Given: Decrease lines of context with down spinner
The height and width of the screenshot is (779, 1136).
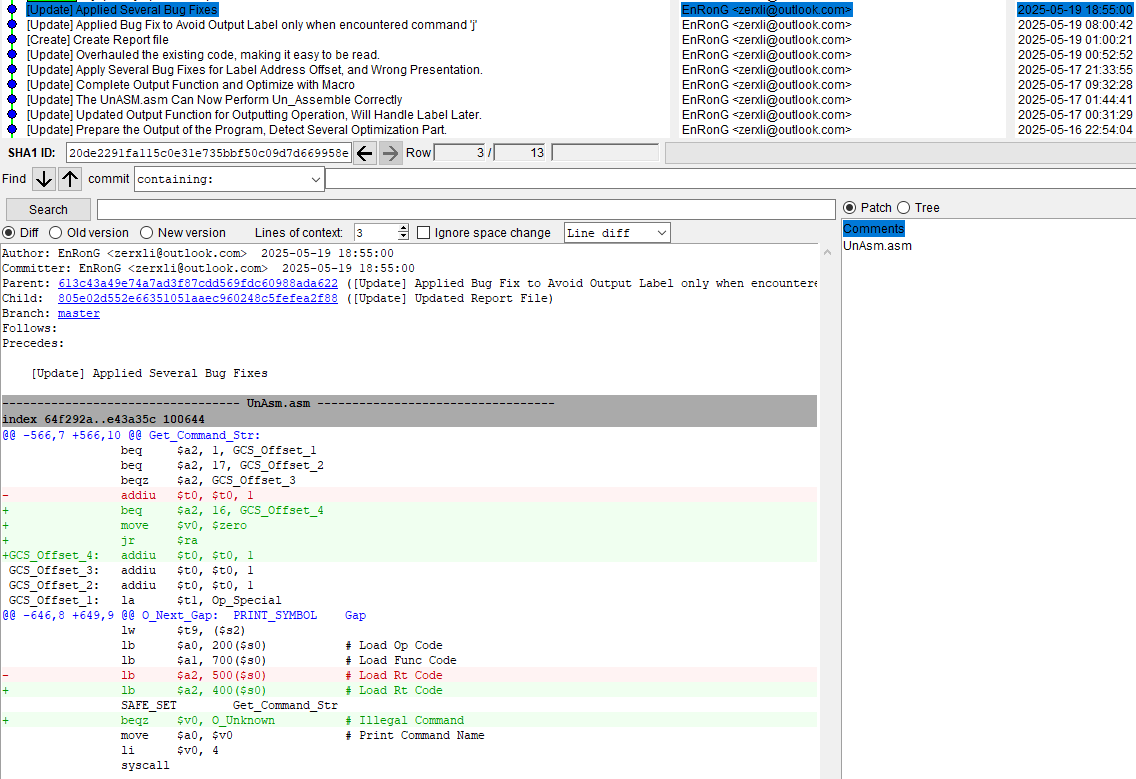Looking at the screenshot, I should coord(403,237).
